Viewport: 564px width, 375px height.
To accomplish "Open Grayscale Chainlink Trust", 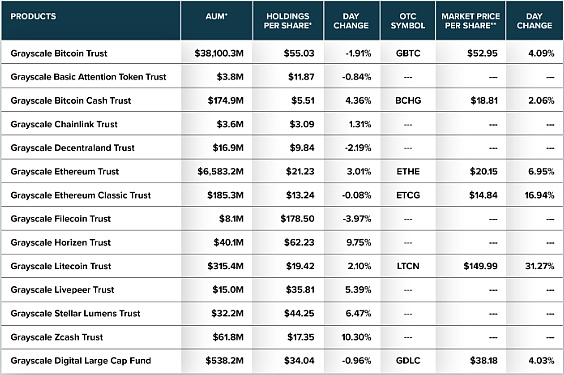I will point(64,124).
